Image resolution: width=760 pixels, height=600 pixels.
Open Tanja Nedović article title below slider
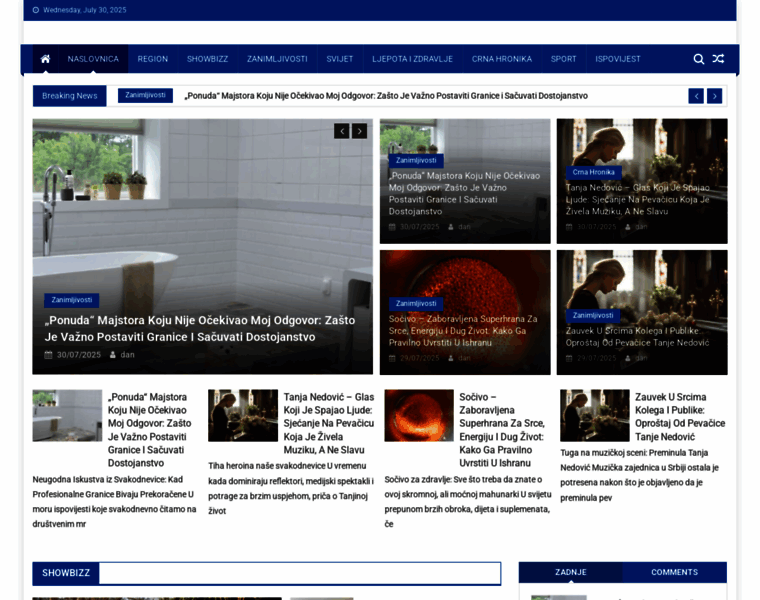click(328, 423)
